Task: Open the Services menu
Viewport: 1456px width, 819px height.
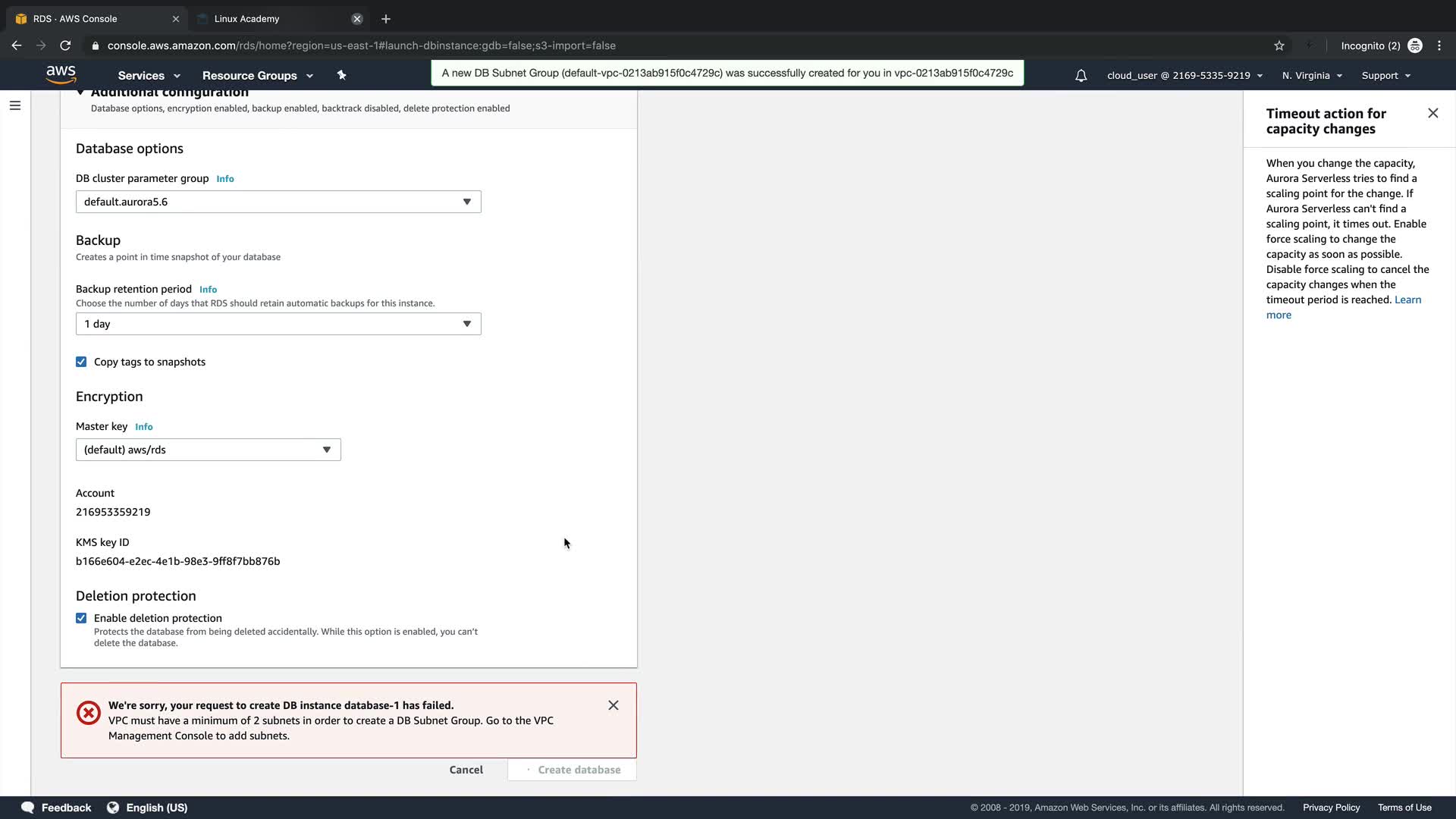Action: pyautogui.click(x=149, y=76)
